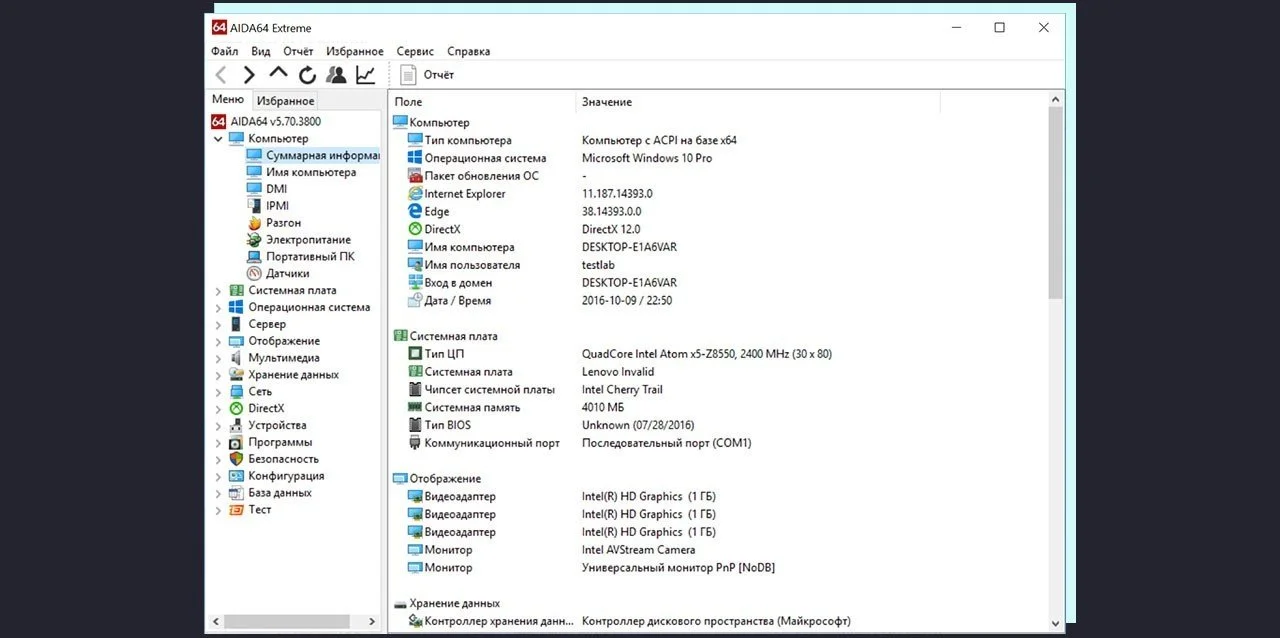Expand Операционная система tree node
The width and height of the screenshot is (1280, 638).
pyautogui.click(x=218, y=308)
